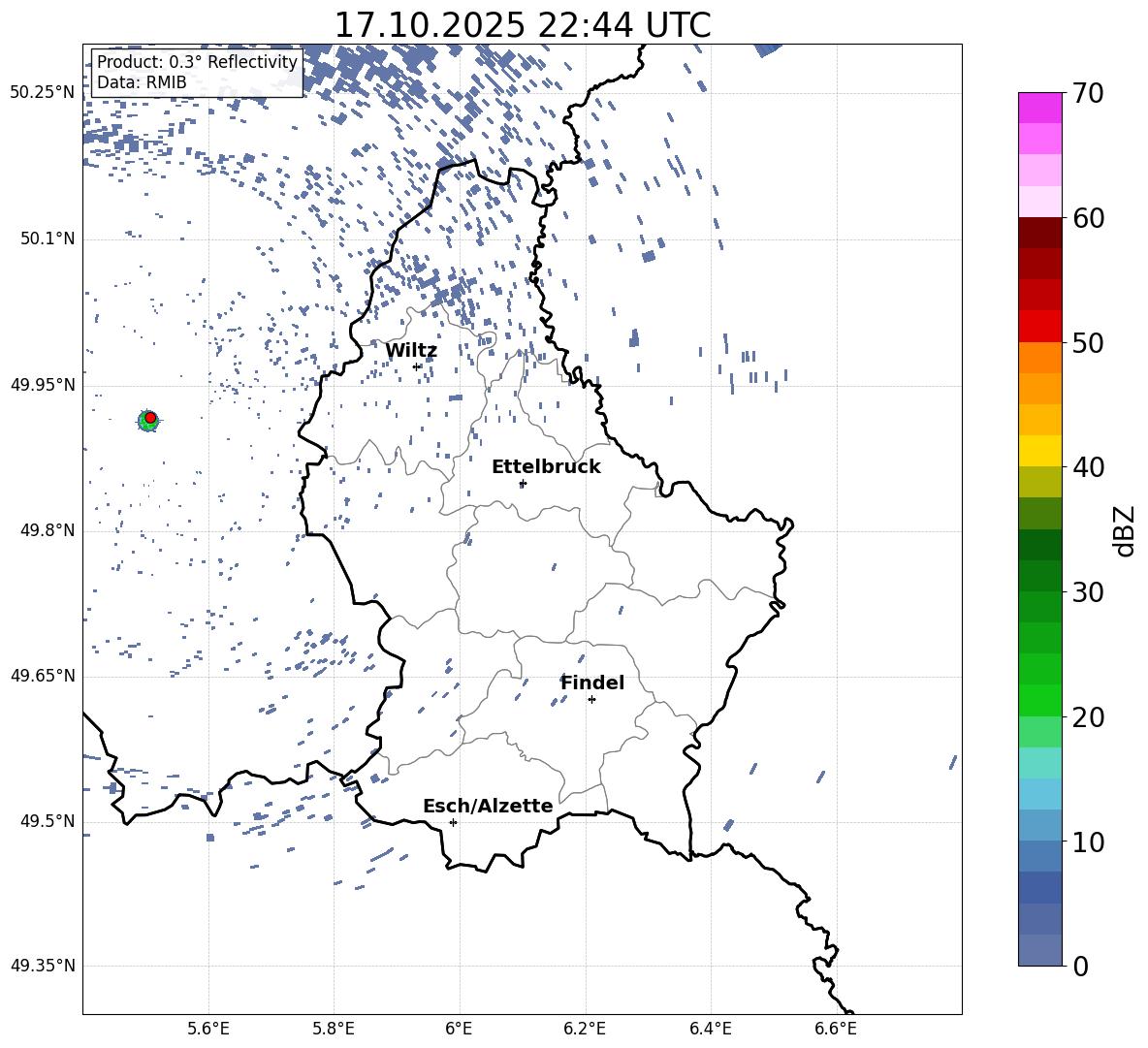Click the Wiltz station cross marker

click(x=417, y=366)
